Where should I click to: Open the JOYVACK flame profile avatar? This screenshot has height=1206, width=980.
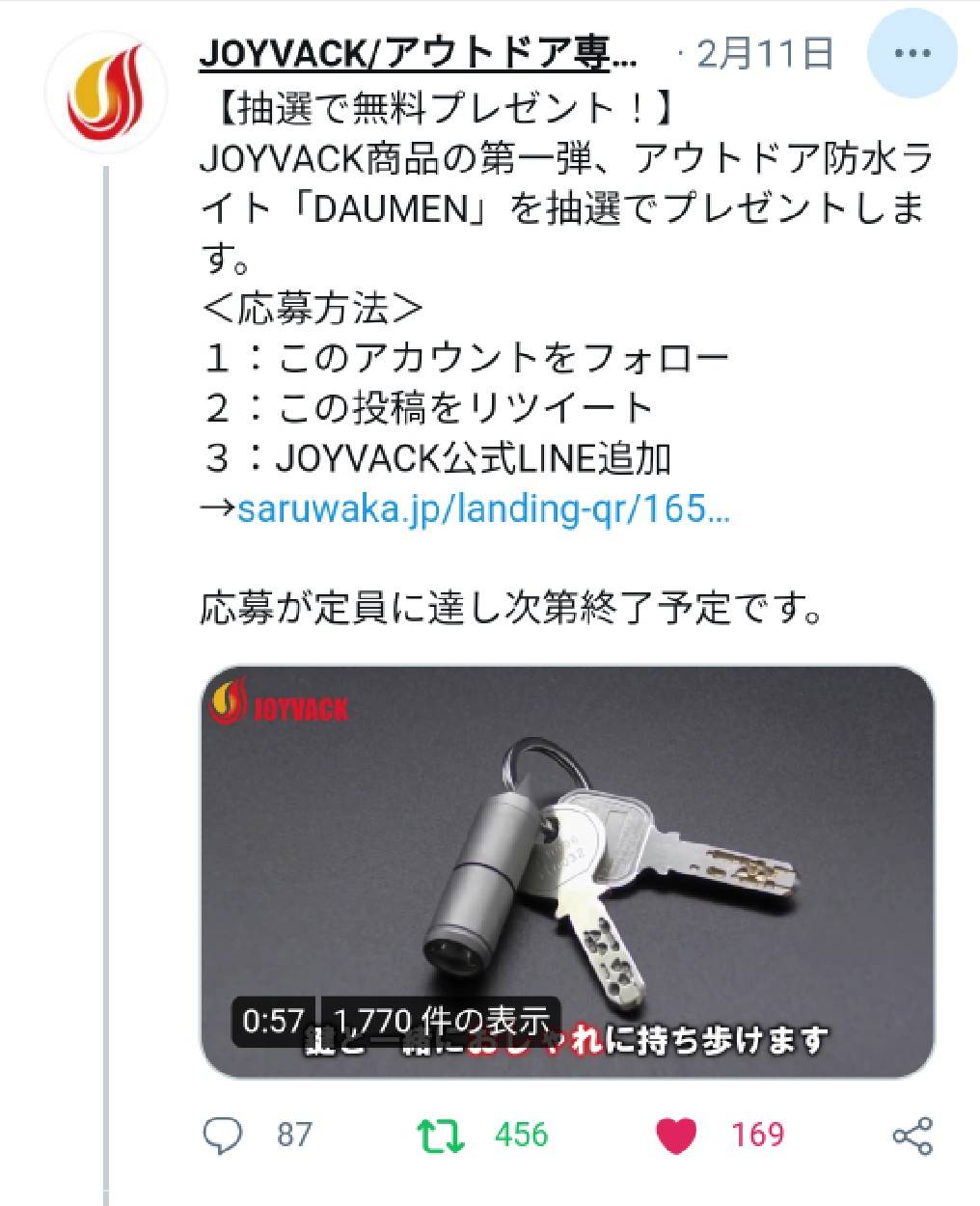(x=105, y=94)
